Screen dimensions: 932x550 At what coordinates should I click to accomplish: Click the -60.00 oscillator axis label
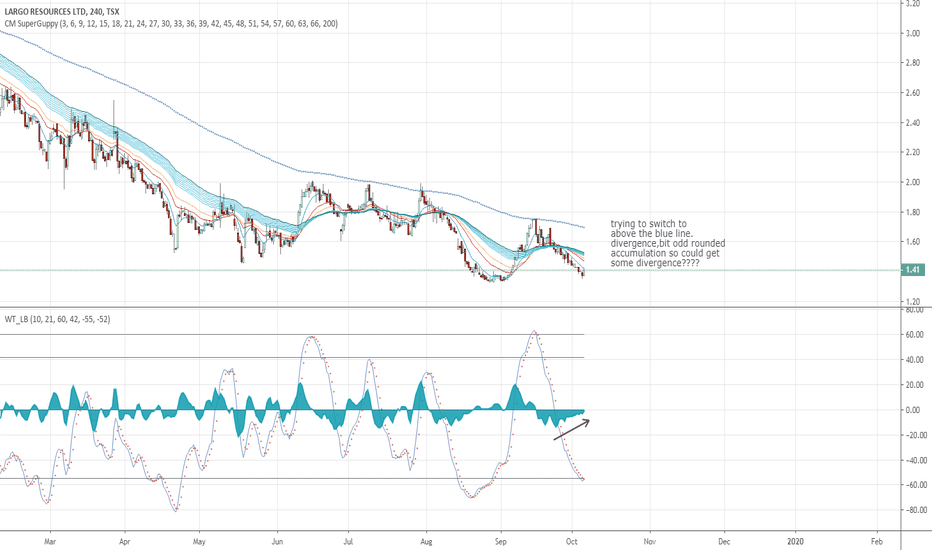click(x=914, y=485)
